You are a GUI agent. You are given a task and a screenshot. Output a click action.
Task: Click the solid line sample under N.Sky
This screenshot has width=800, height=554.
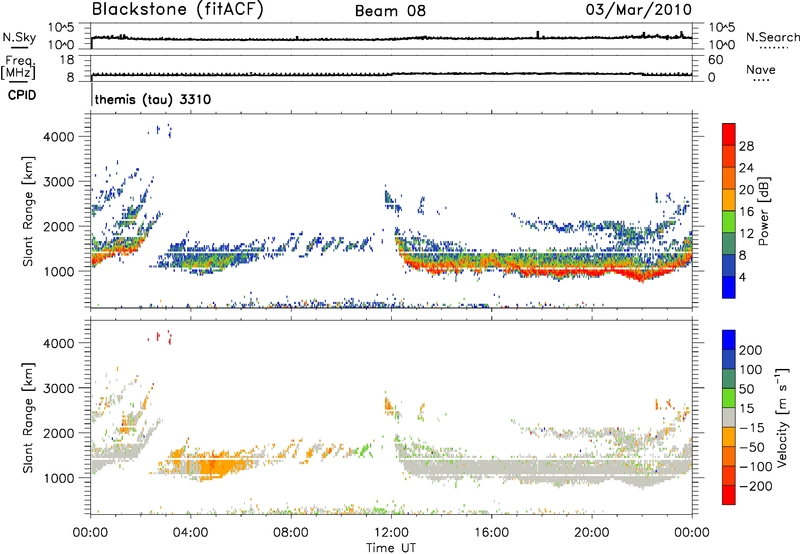tap(19, 47)
